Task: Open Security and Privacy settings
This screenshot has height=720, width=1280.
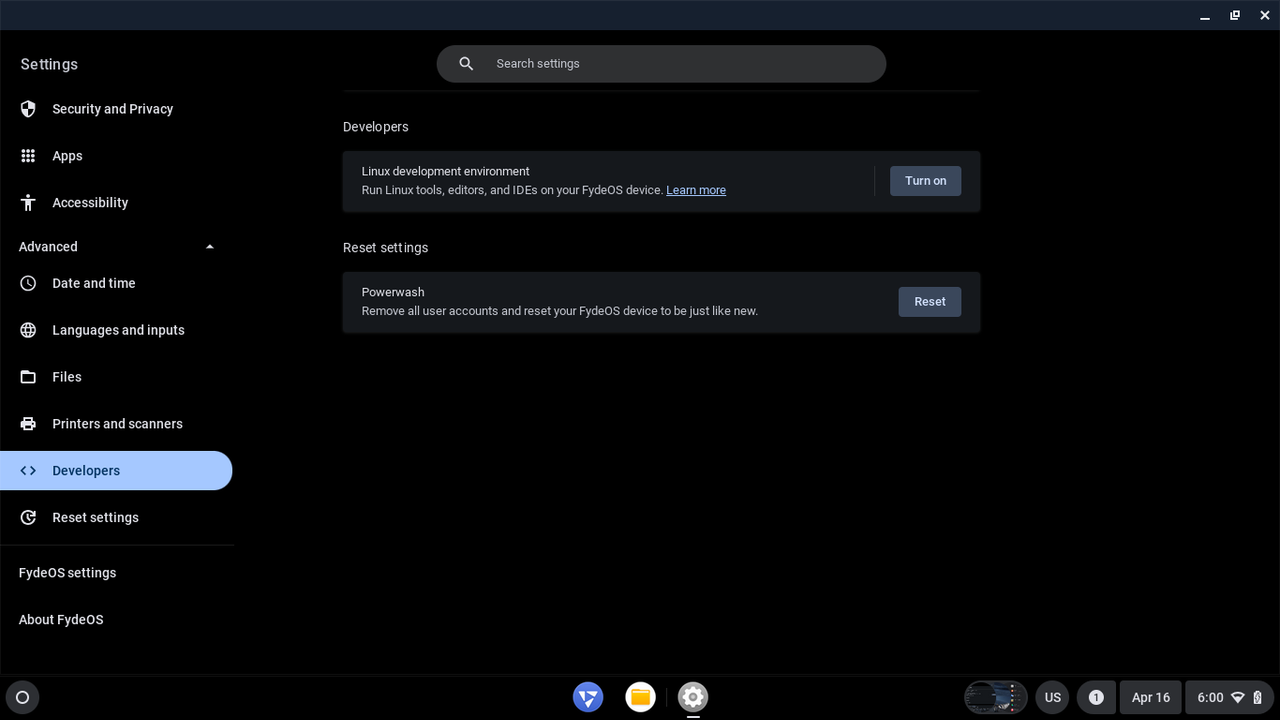Action: pos(116,109)
